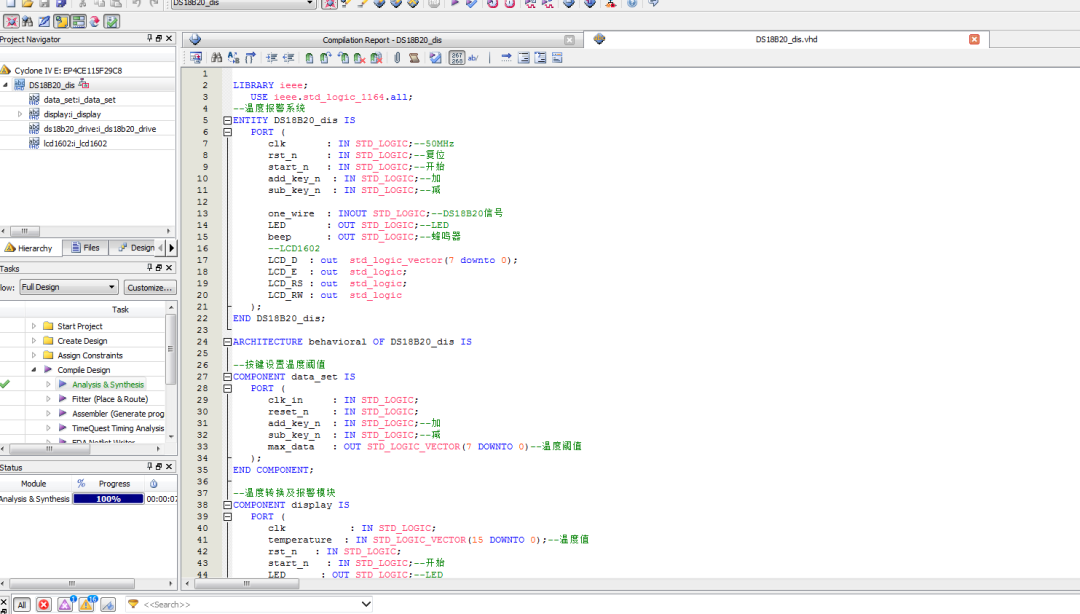Click the increase indent icon in editor toolbar
The height and width of the screenshot is (614, 1080).
click(271, 58)
